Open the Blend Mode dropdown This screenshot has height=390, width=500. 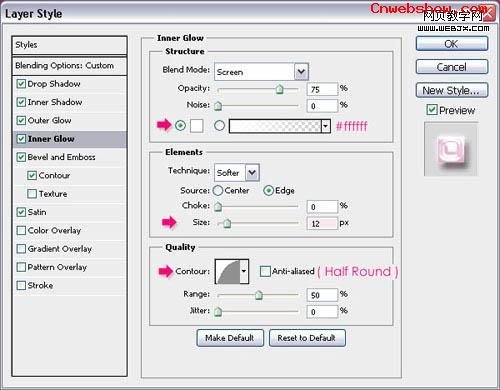tap(301, 72)
